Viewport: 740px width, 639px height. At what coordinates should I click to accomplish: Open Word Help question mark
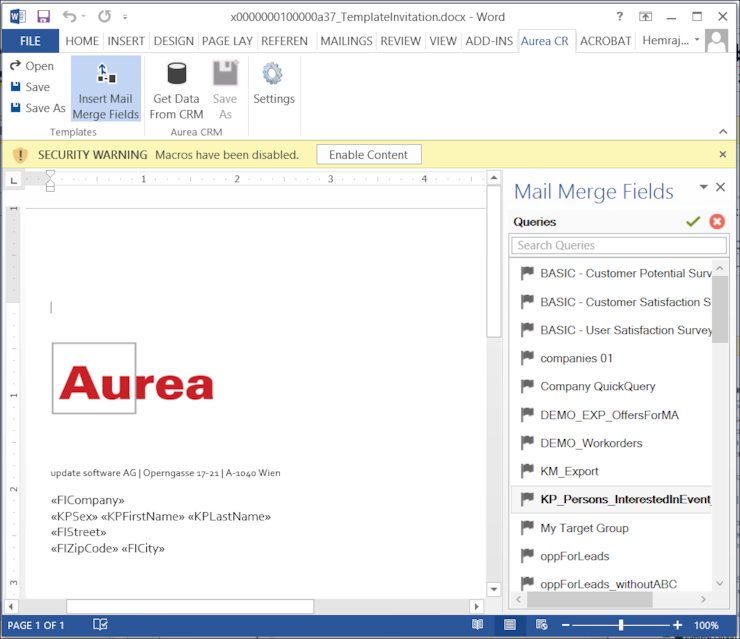click(620, 17)
